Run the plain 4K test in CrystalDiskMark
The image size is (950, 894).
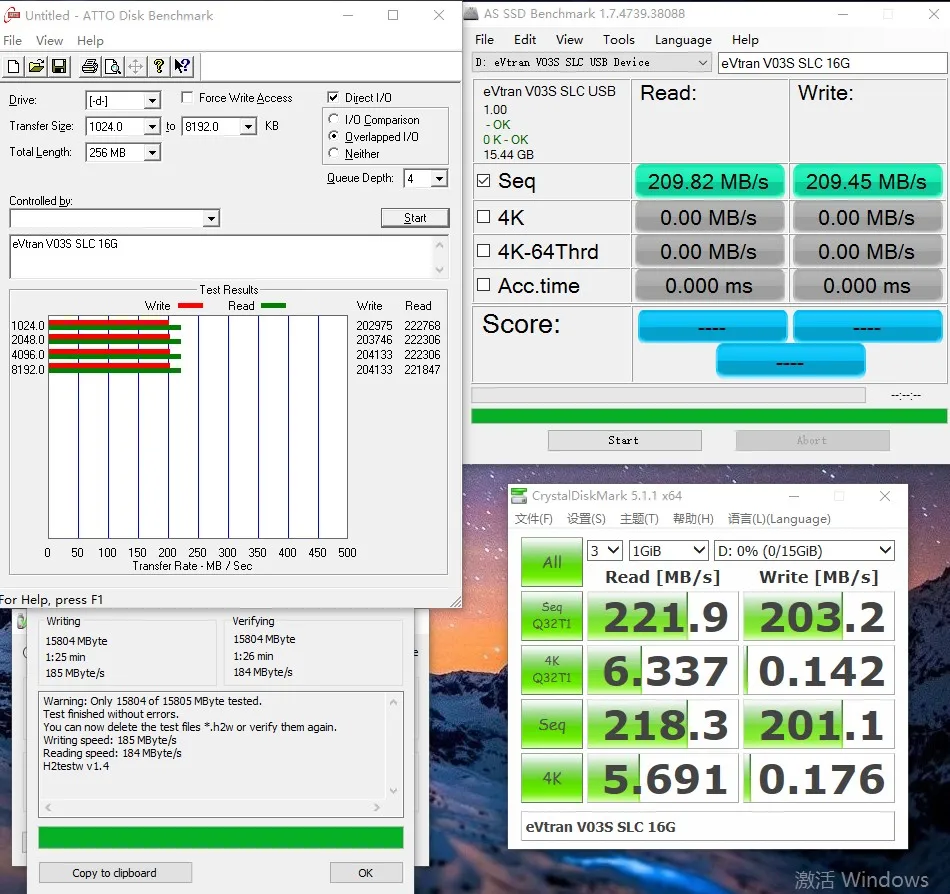click(552, 778)
